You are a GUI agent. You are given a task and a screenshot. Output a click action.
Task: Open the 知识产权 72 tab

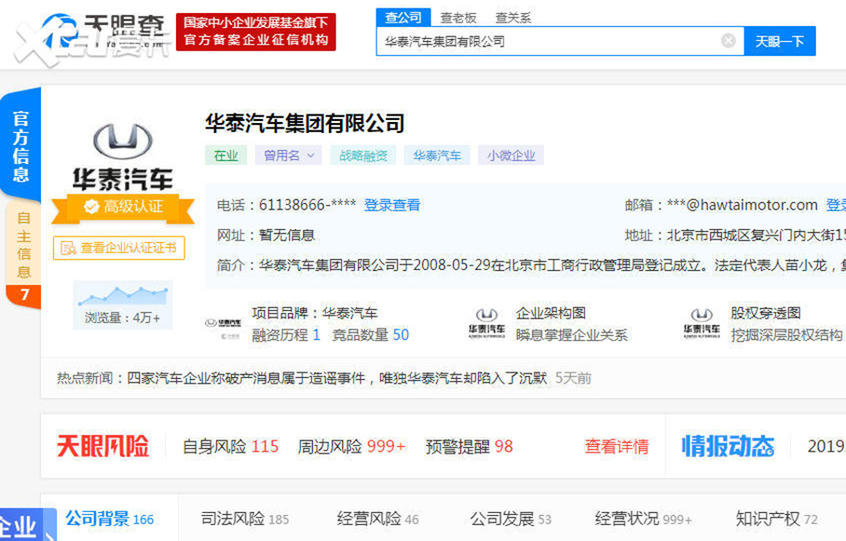(776, 519)
